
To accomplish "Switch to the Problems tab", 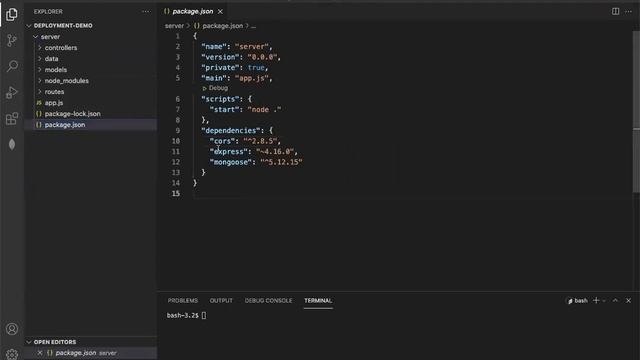I will 182,300.
